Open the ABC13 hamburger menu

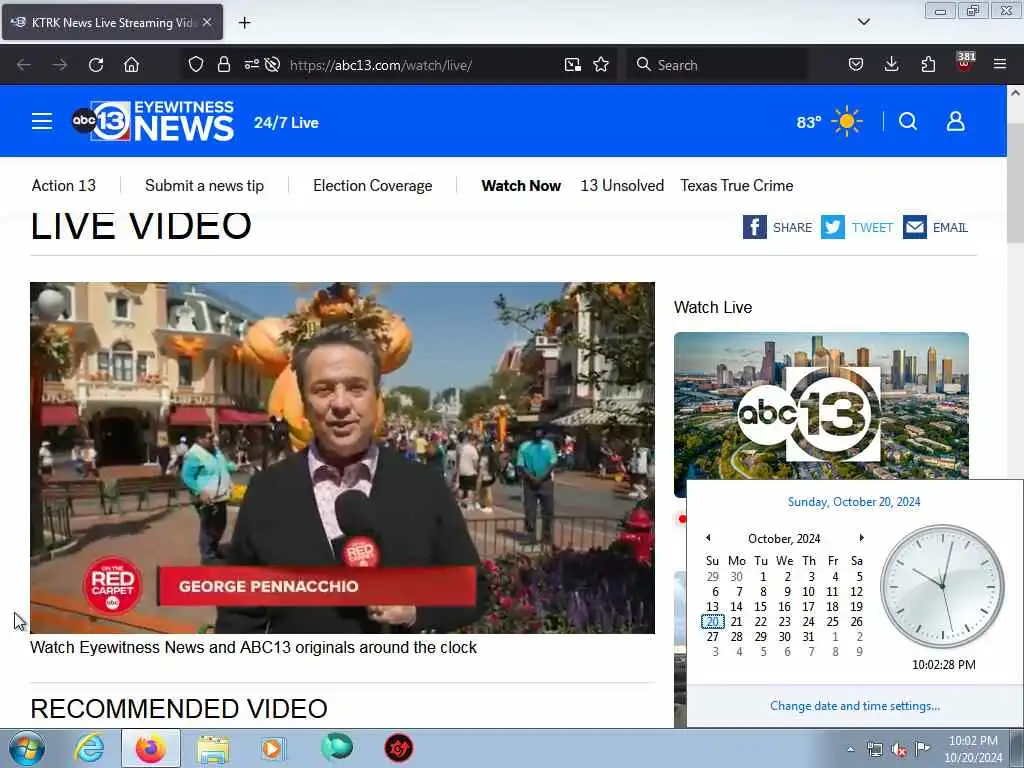[x=42, y=121]
